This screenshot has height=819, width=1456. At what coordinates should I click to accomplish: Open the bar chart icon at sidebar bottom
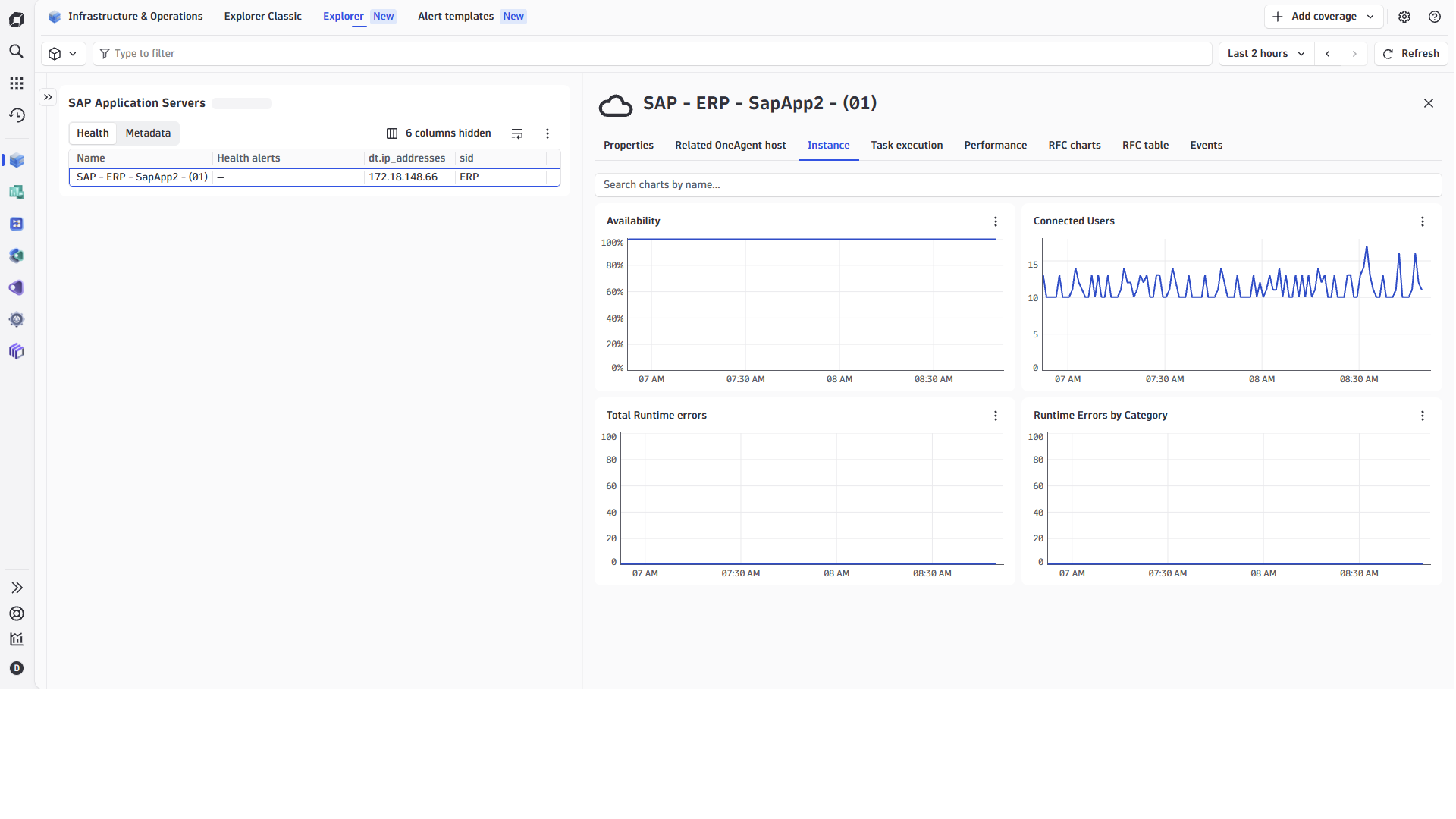pyautogui.click(x=17, y=639)
